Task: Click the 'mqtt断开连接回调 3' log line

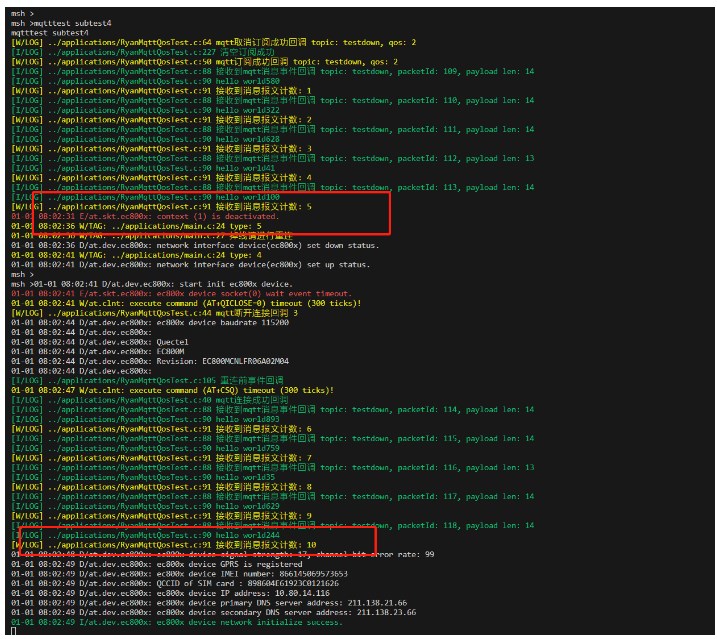Action: pyautogui.click(x=155, y=313)
